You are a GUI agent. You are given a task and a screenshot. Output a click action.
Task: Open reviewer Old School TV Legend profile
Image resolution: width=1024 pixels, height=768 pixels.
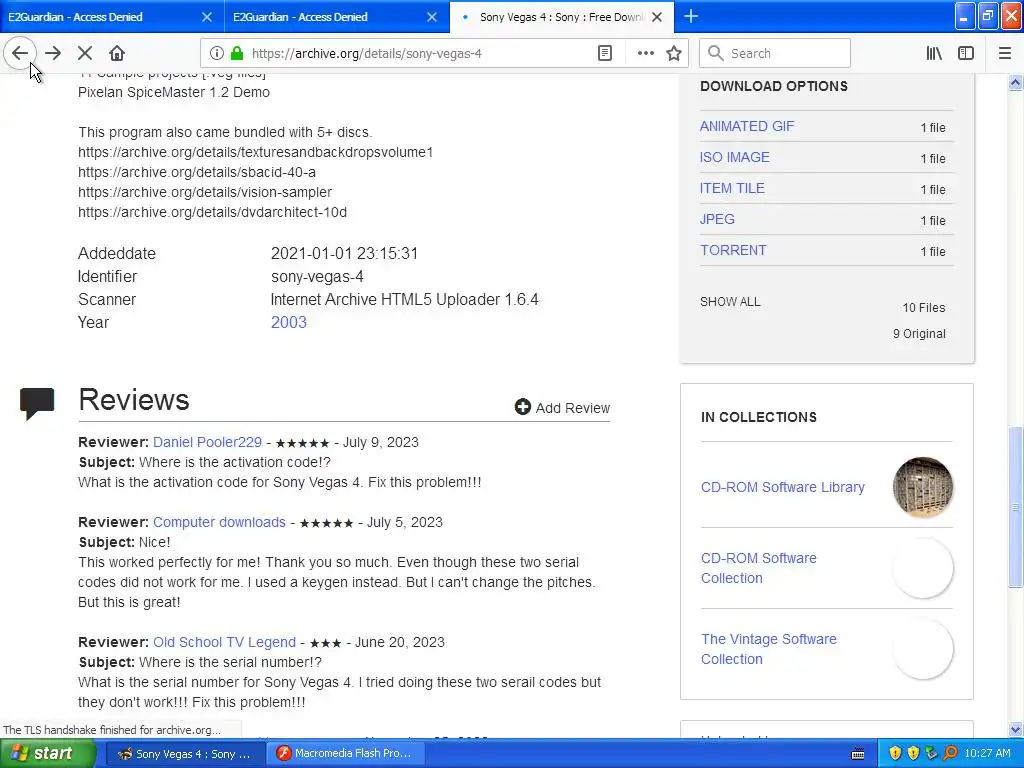click(x=224, y=642)
